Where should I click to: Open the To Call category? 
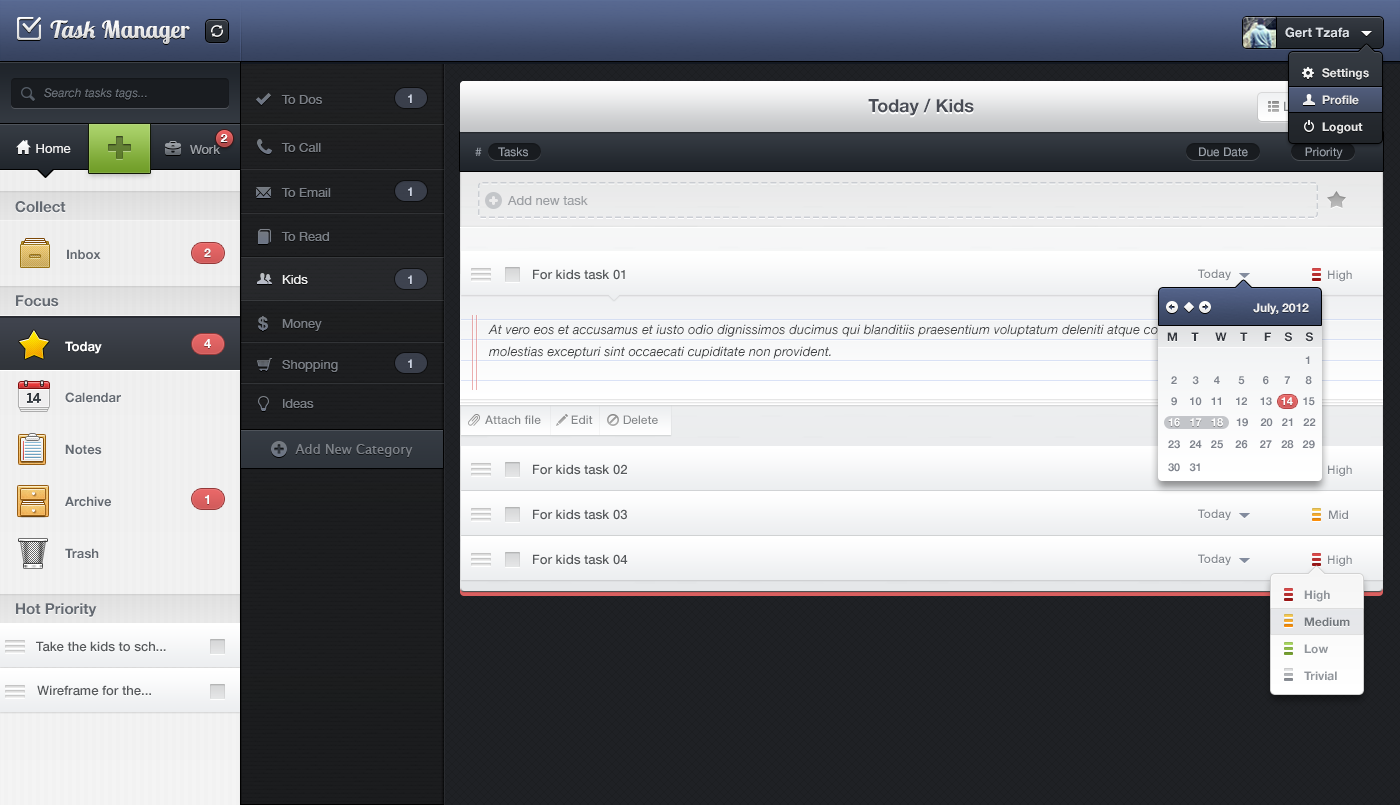coord(342,147)
